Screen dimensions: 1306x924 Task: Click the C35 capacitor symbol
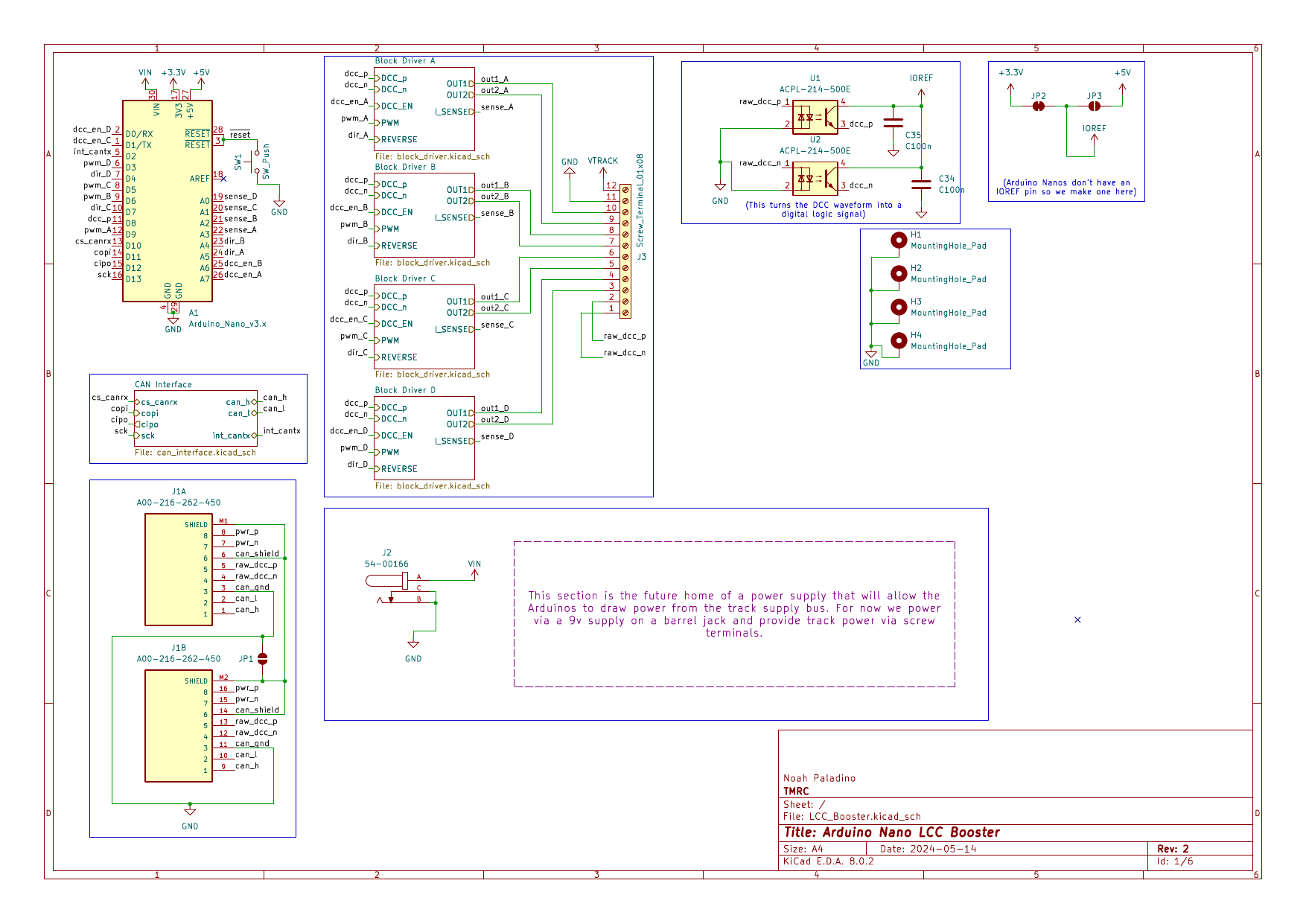894,122
